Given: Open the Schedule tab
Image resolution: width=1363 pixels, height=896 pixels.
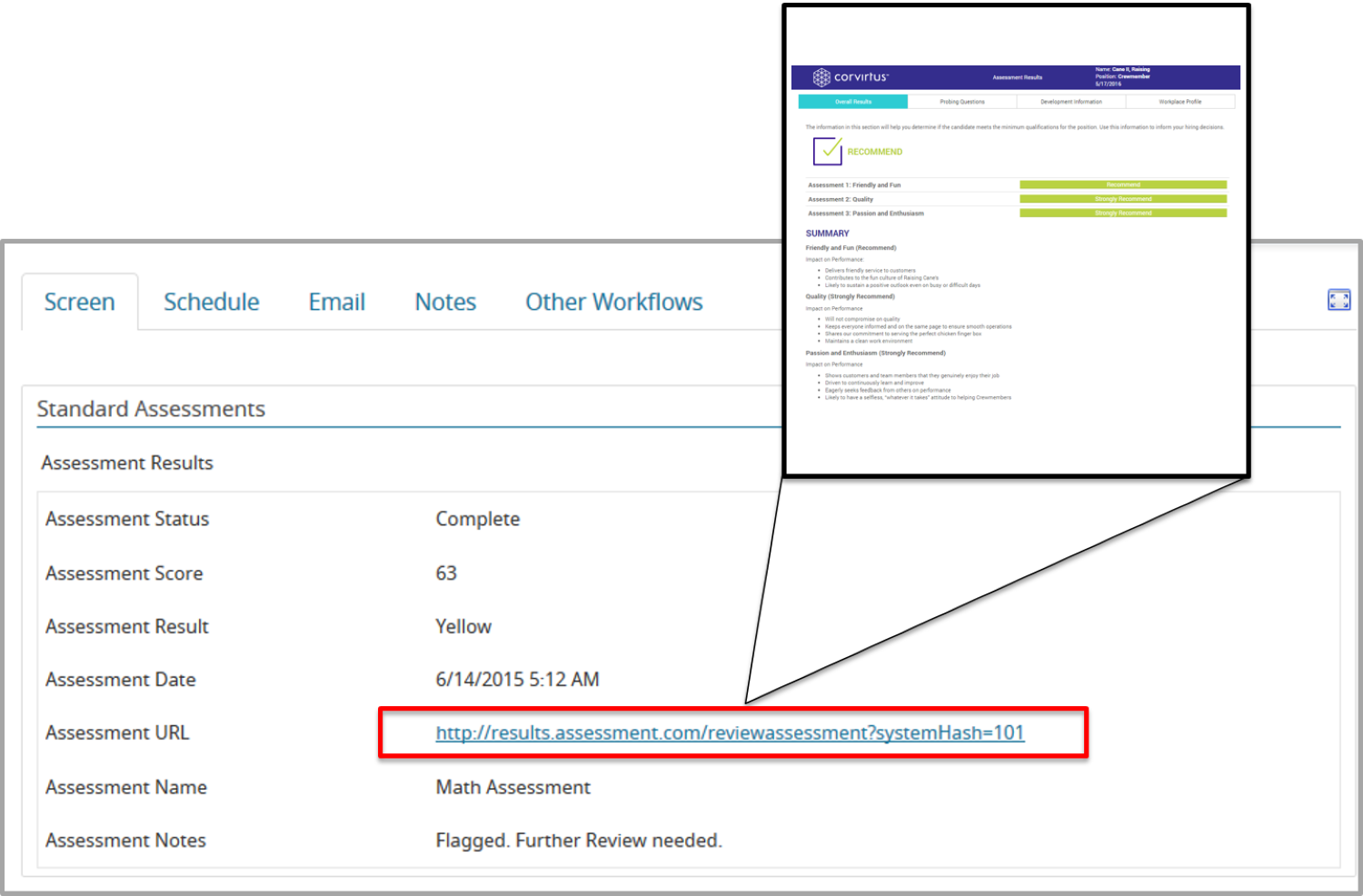Looking at the screenshot, I should (211, 302).
